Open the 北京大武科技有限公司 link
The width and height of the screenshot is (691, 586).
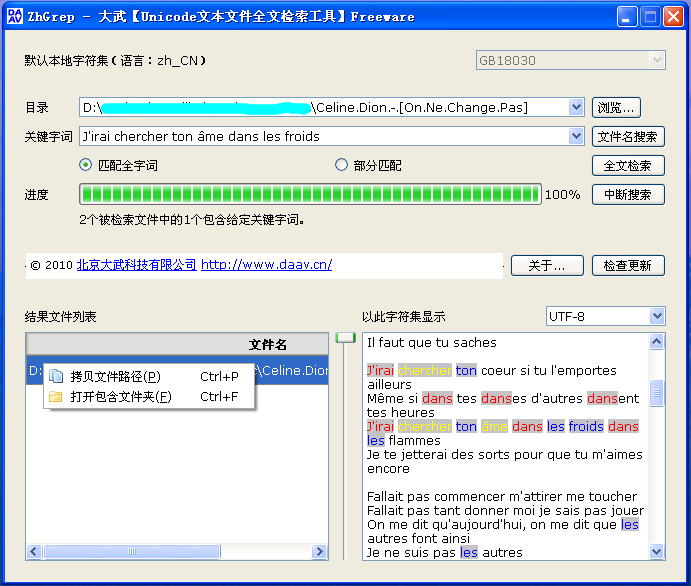[137, 265]
